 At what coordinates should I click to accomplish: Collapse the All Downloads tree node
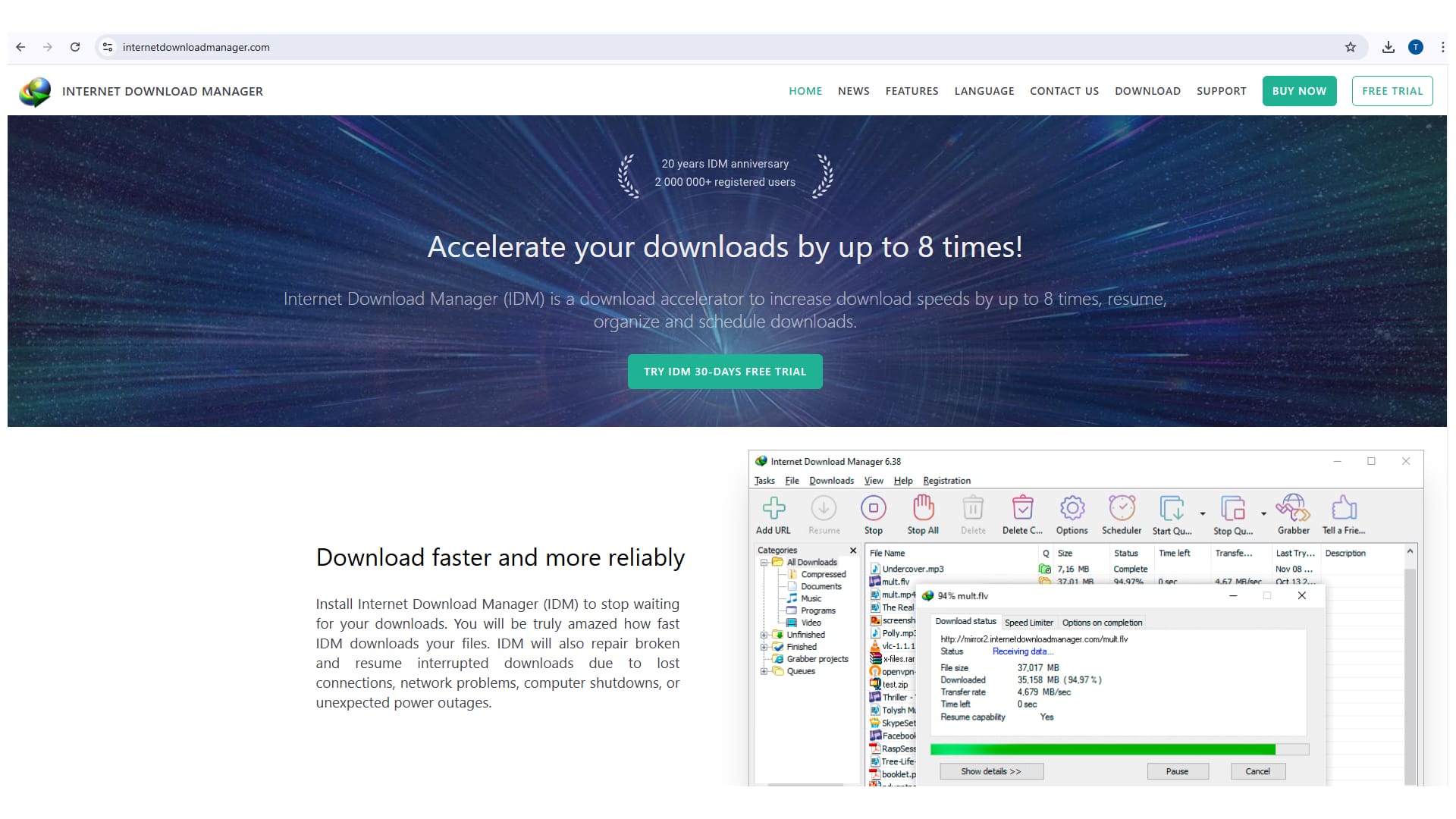click(764, 563)
